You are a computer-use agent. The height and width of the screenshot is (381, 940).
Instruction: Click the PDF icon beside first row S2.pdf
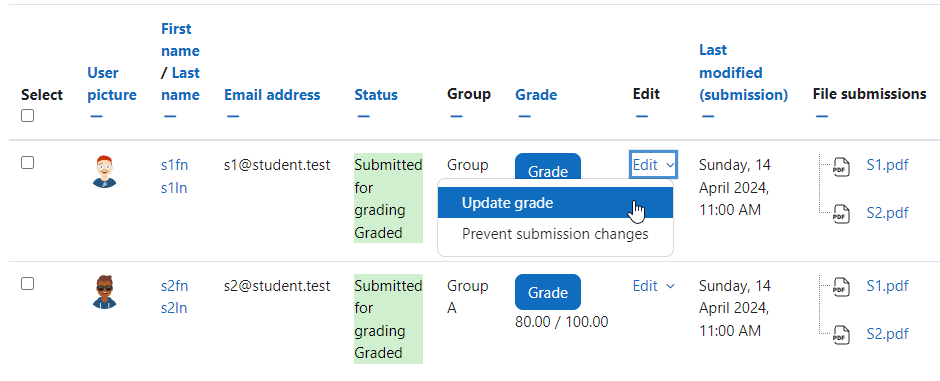841,214
